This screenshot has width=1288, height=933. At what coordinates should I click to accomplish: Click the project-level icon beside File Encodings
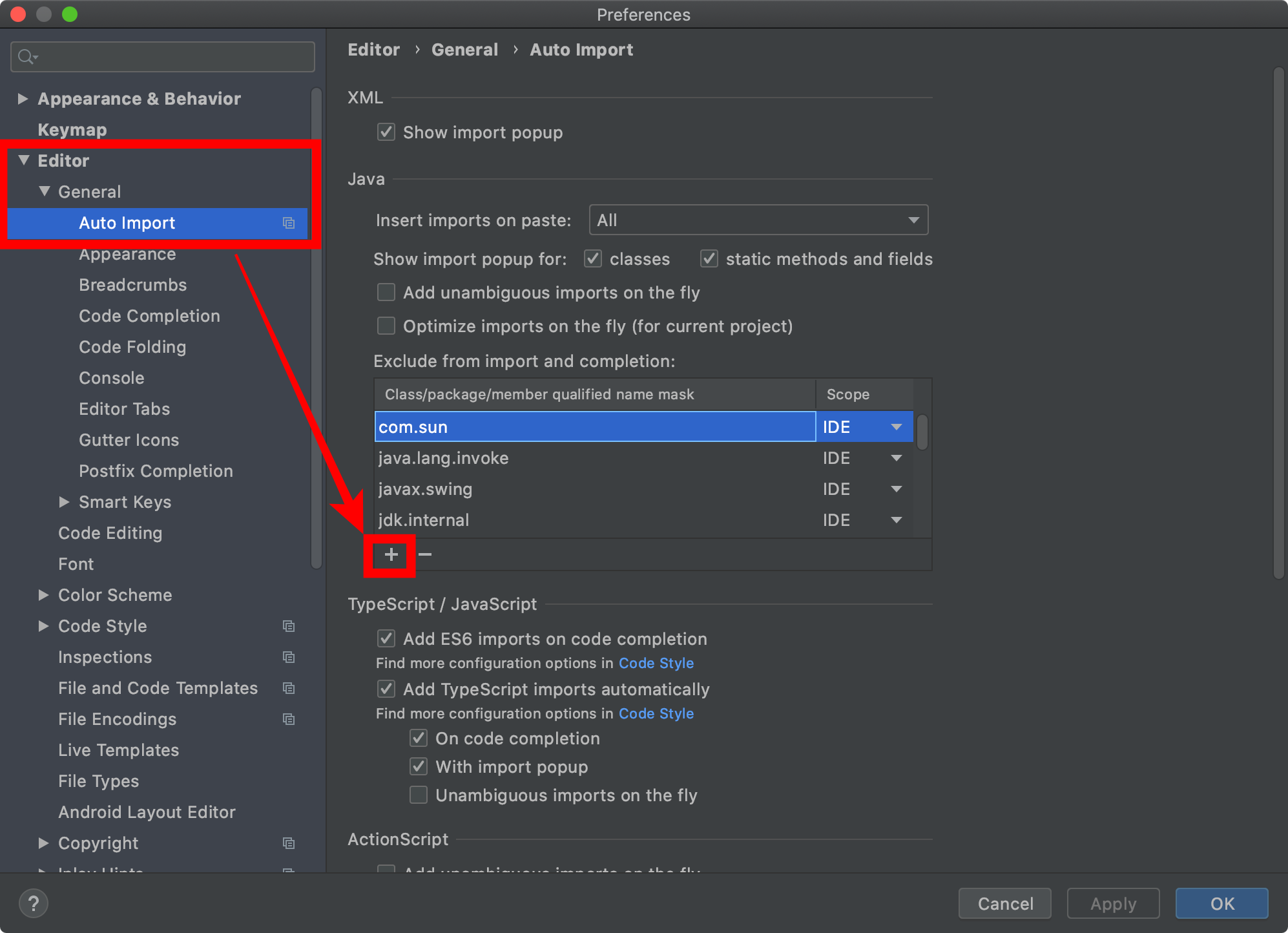coord(289,719)
